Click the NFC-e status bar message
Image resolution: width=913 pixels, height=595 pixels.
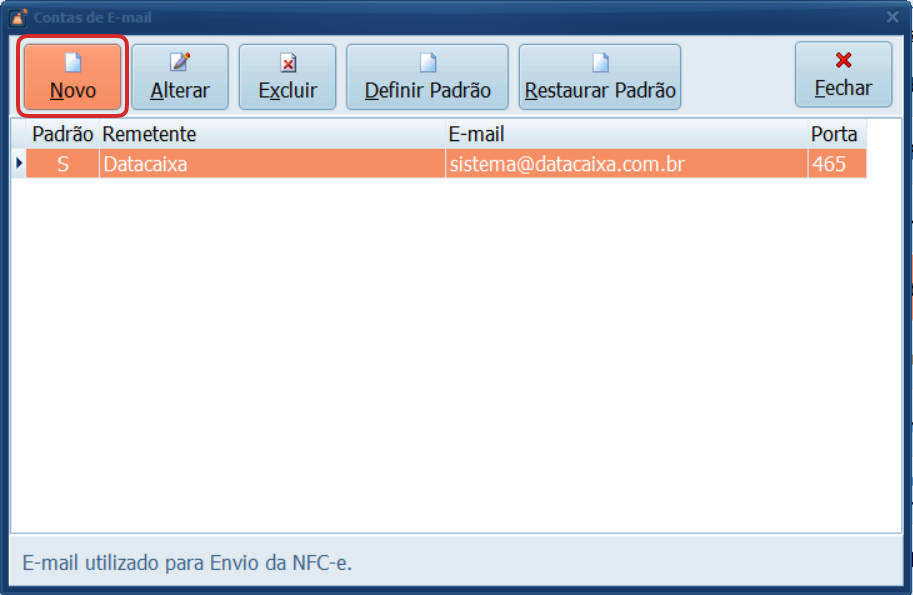187,563
